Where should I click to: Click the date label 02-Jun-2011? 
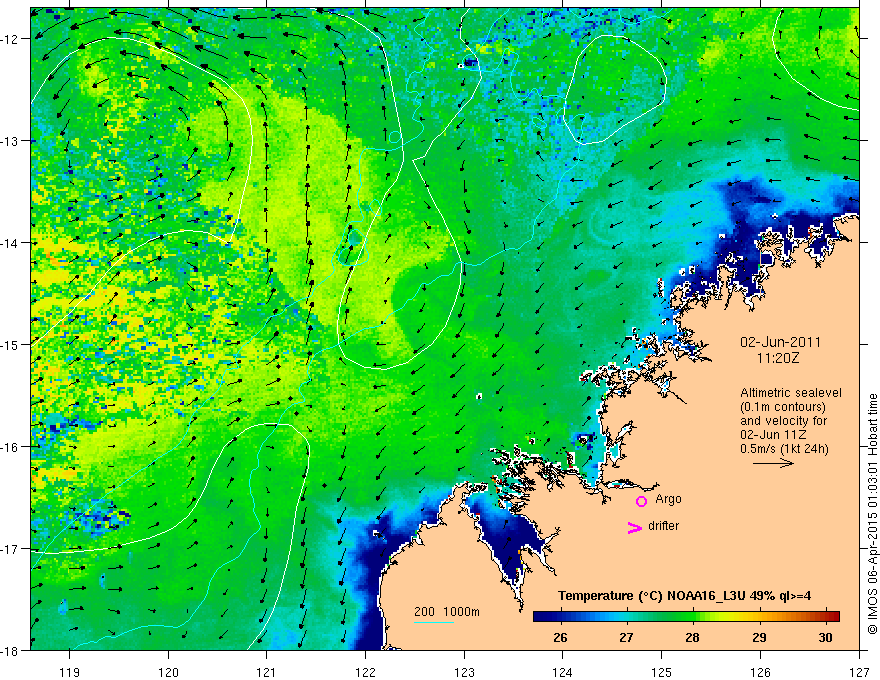coord(780,342)
